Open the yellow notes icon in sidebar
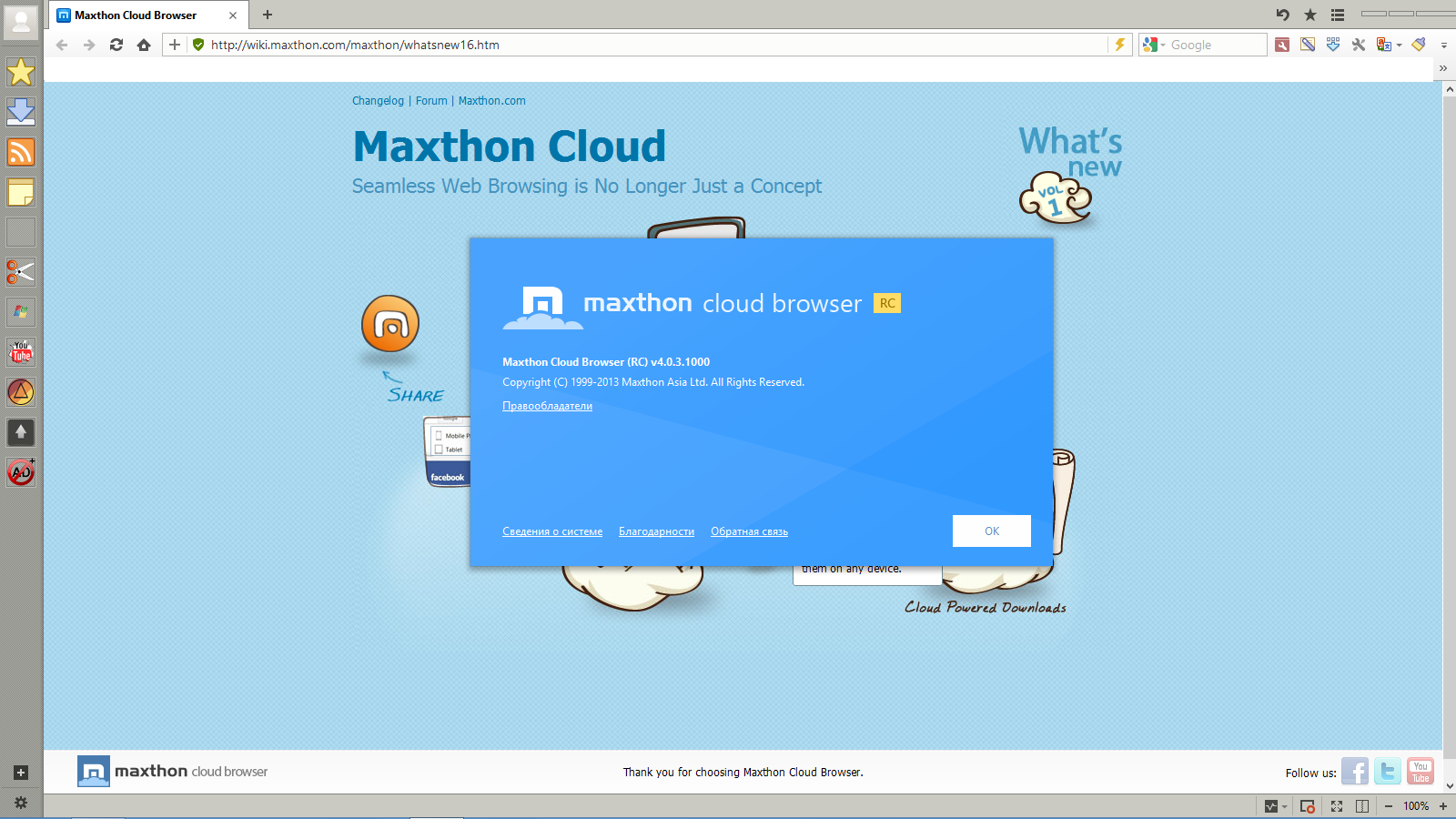 [x=20, y=192]
